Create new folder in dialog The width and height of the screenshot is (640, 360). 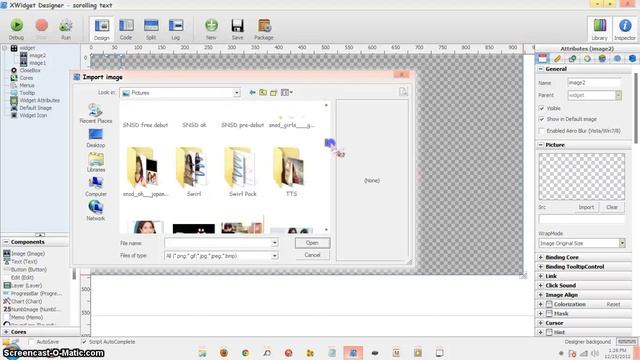coord(273,93)
